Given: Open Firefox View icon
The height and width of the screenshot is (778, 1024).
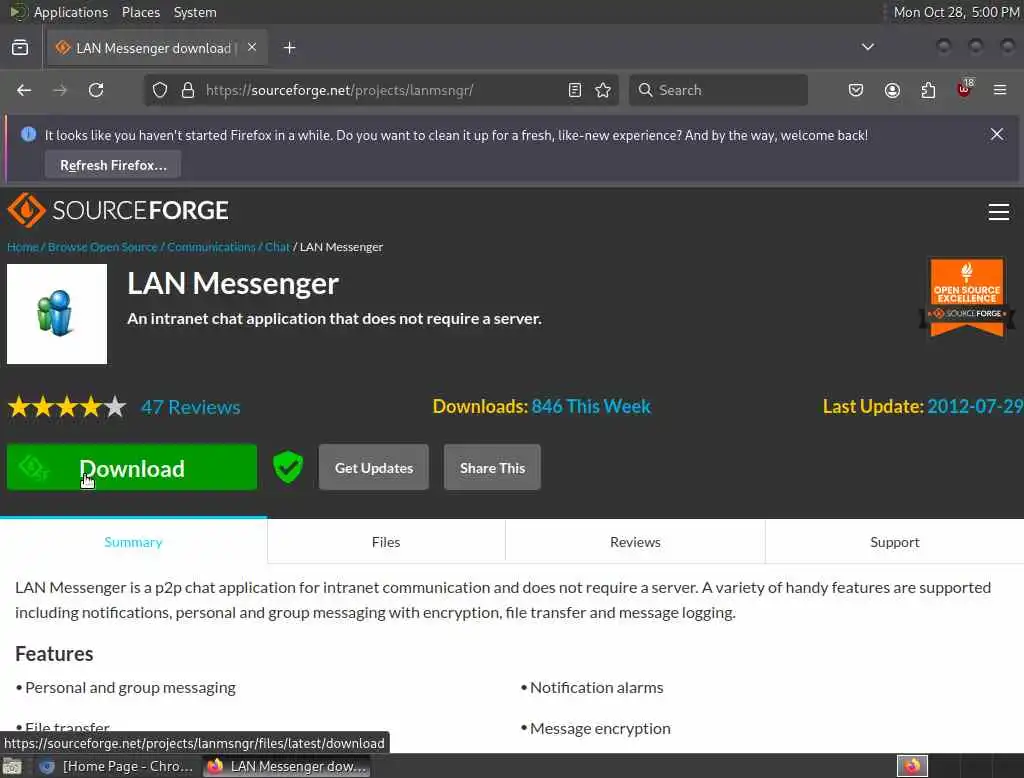Looking at the screenshot, I should point(20,48).
